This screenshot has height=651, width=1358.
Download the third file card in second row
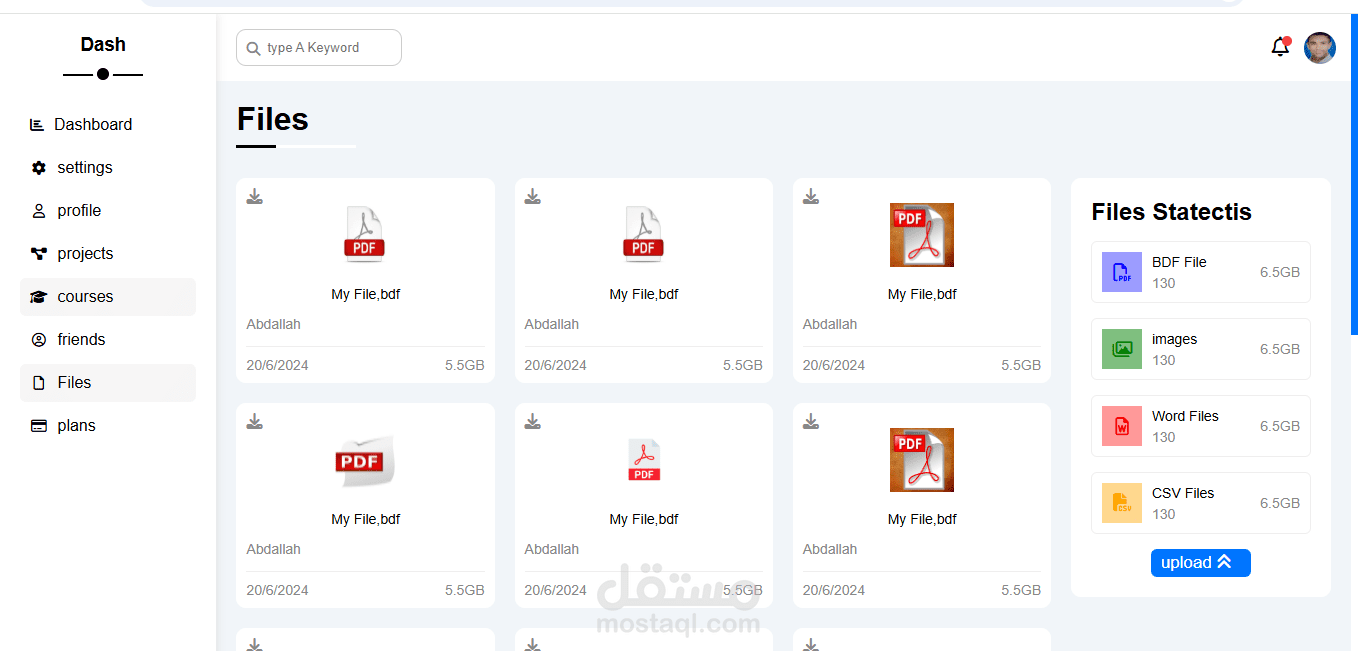coord(811,421)
